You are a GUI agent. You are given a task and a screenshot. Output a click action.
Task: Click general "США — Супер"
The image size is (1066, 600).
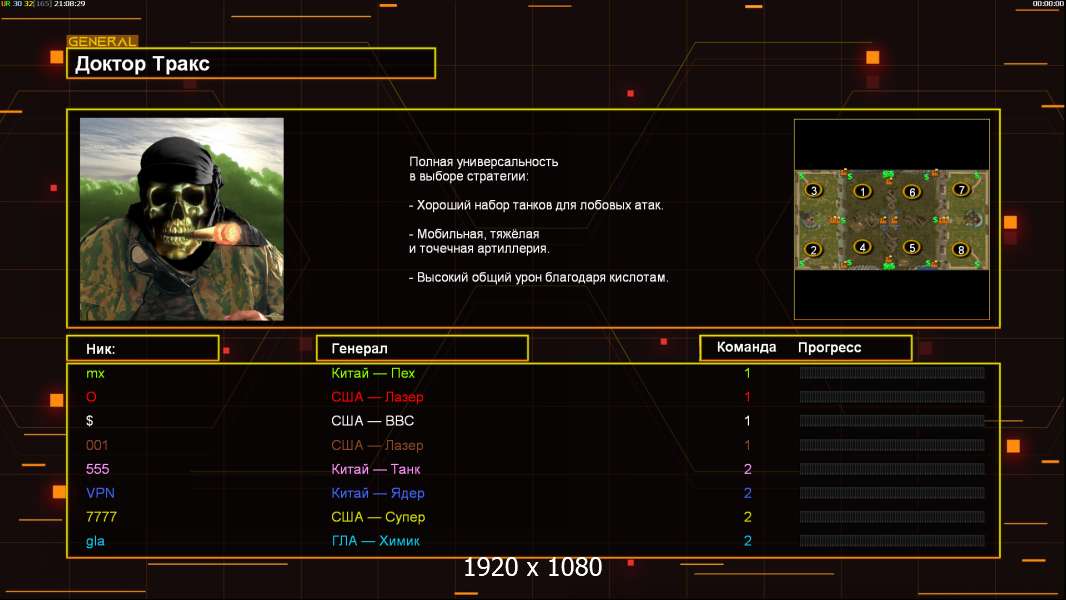(x=378, y=517)
